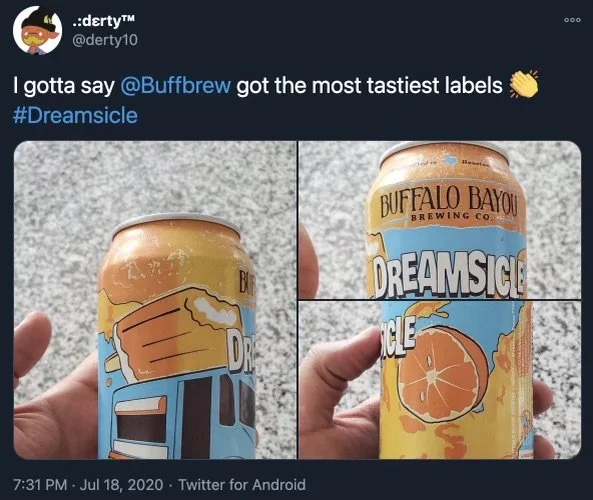
Task: Open the #Dreamsicle hashtag
Action: pyautogui.click(x=75, y=115)
